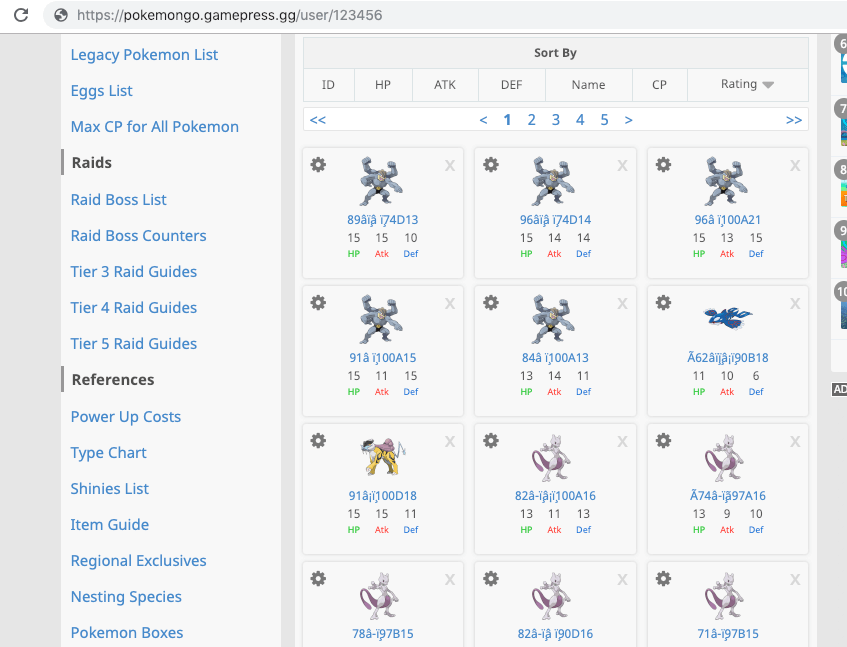
Task: Remove the 89âïâ ï74D13 Machamp with X
Action: 450,166
